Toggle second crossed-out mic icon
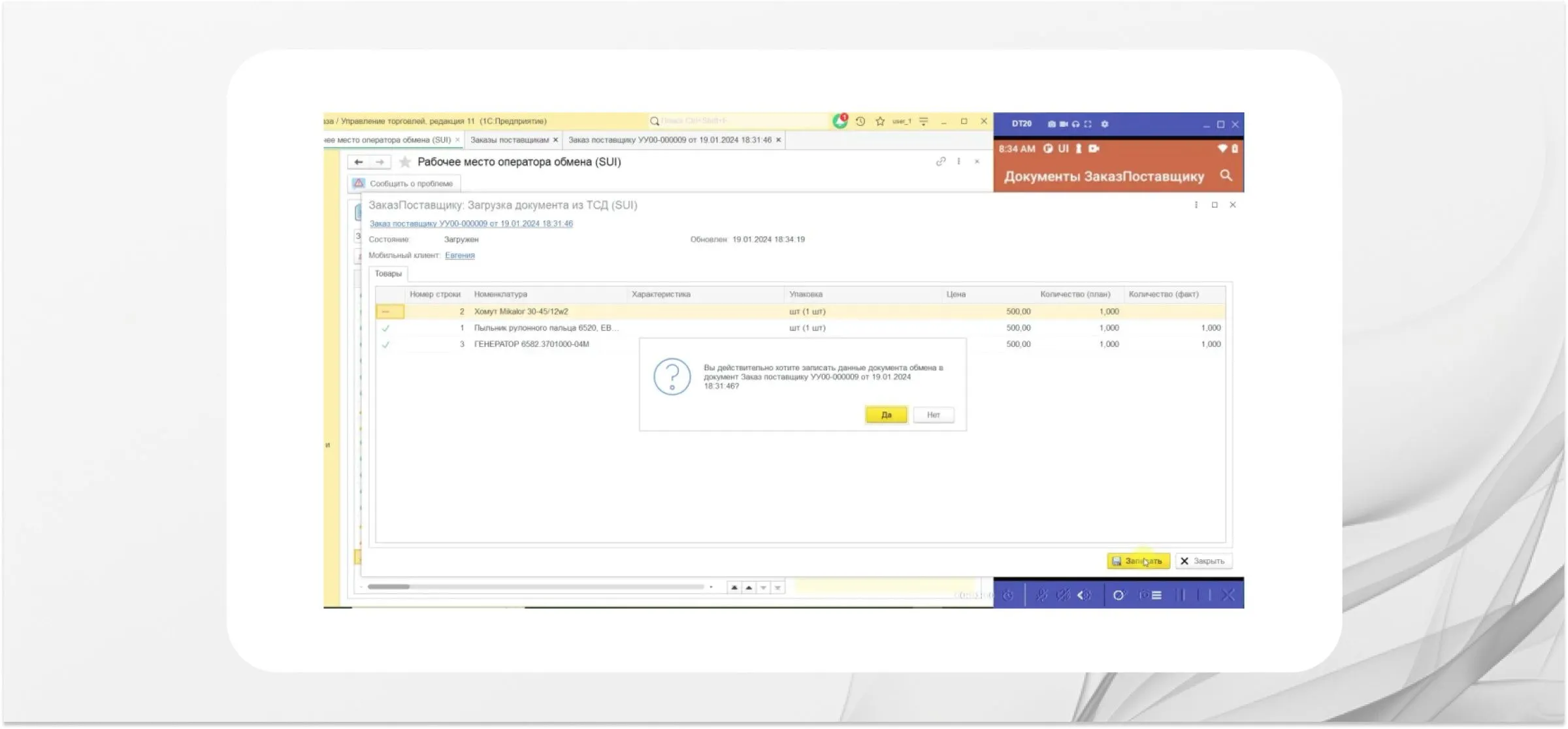Image resolution: width=1568 pixels, height=729 pixels. coord(1063,595)
